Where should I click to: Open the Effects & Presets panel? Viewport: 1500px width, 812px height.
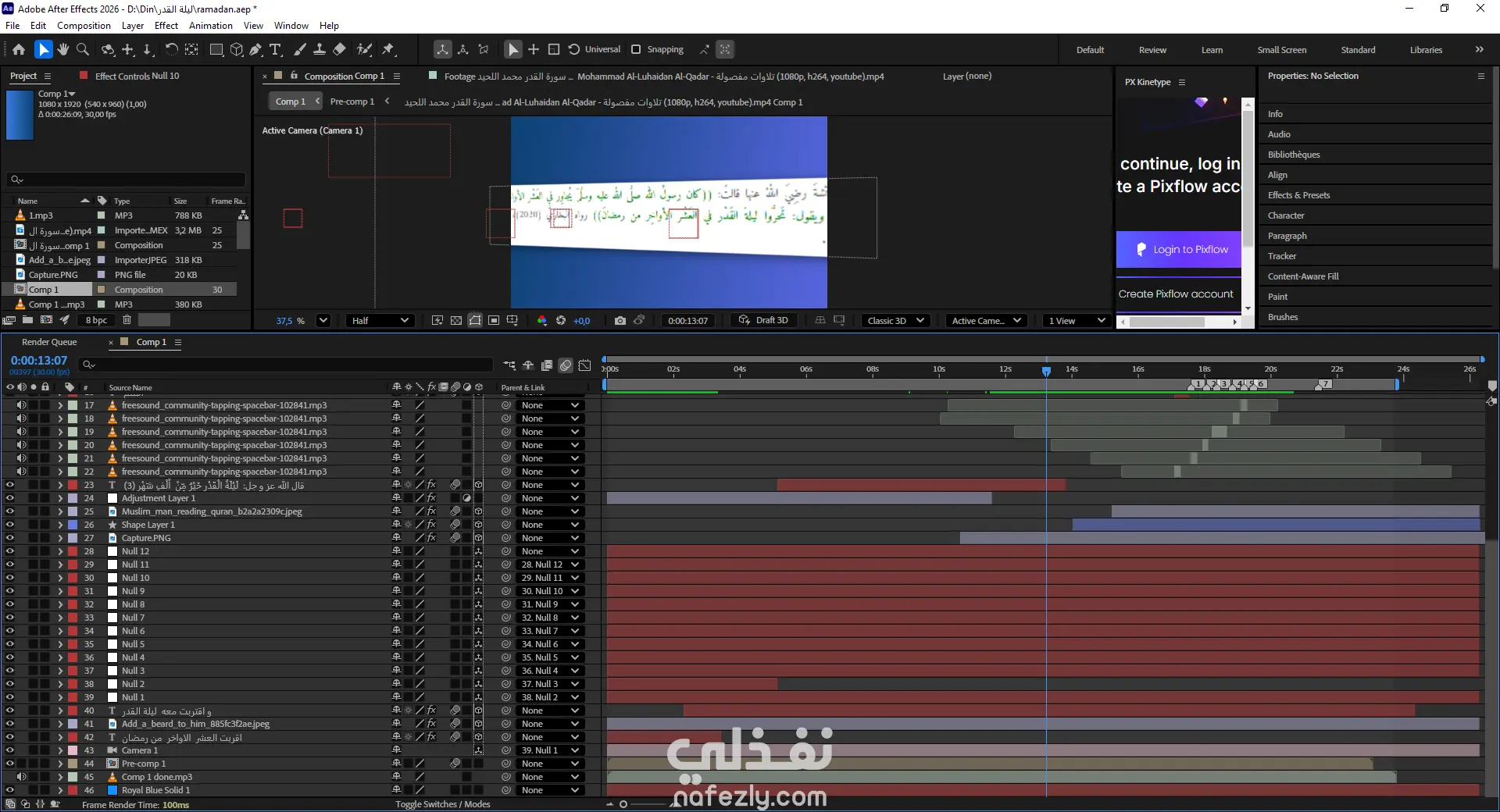[x=1298, y=195]
